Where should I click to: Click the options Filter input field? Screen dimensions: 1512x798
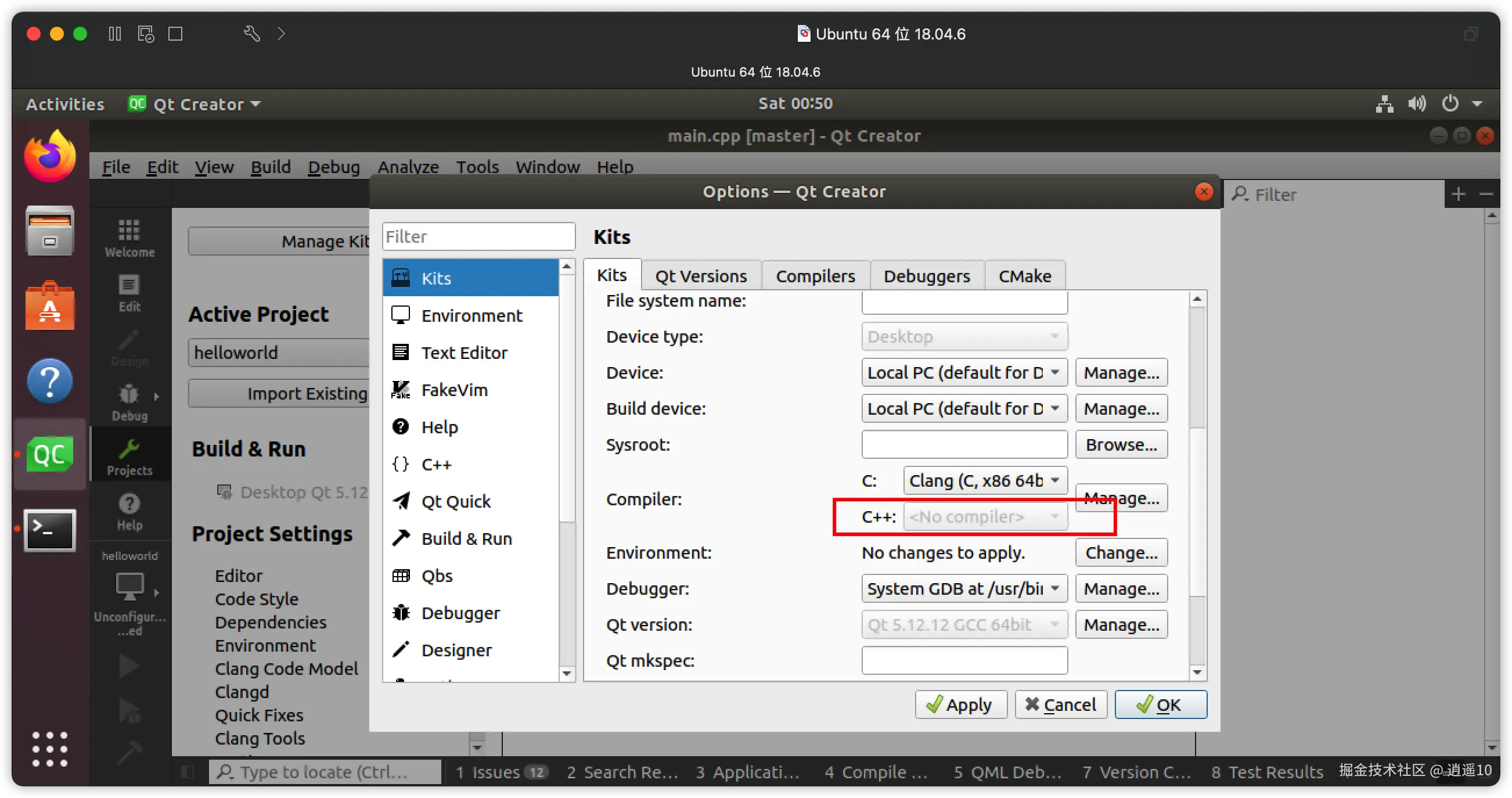(x=478, y=236)
